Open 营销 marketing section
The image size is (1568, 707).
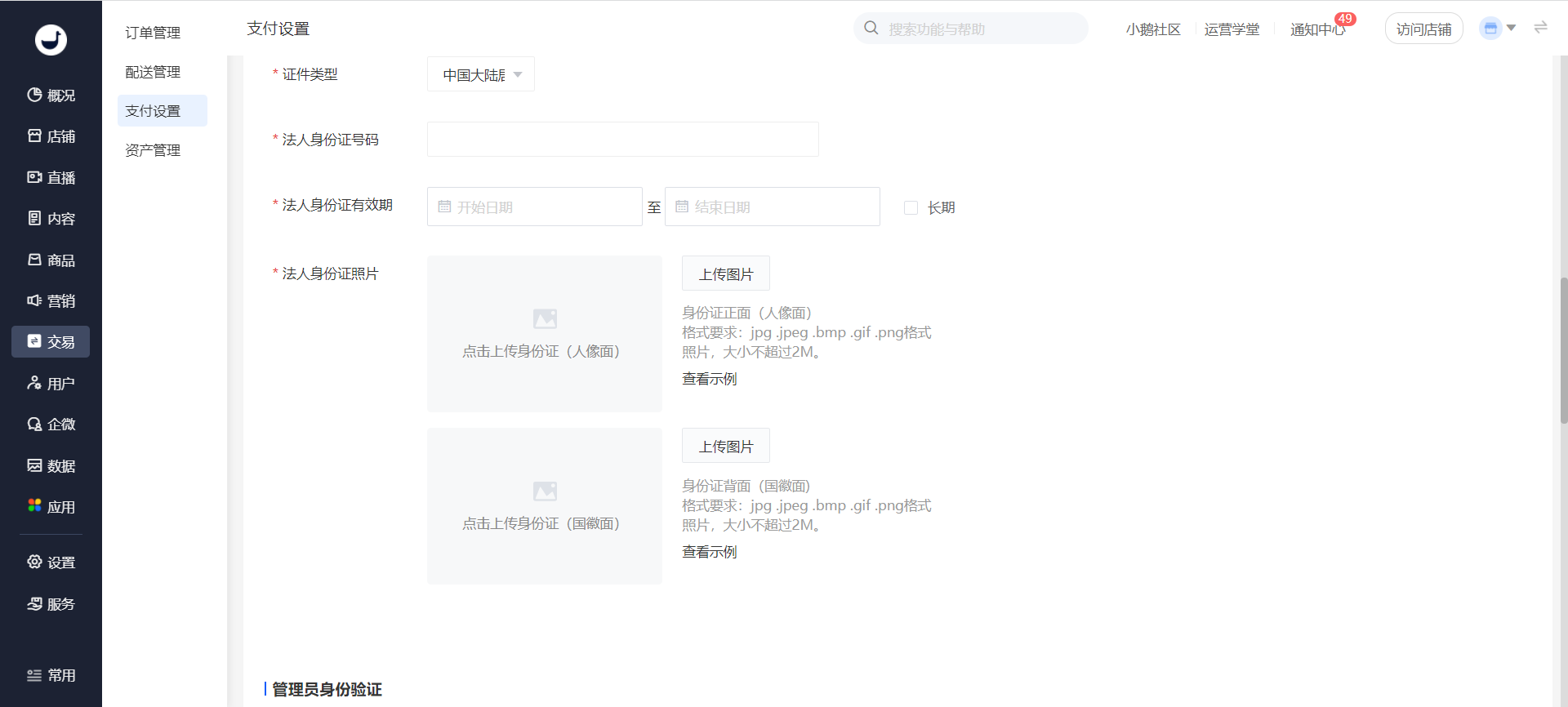tap(51, 300)
